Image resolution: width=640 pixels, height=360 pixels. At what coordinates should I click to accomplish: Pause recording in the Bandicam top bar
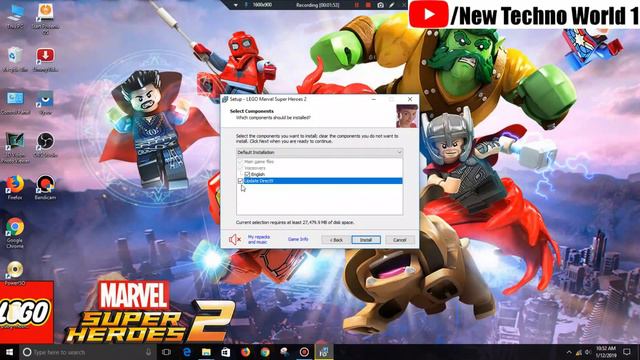pyautogui.click(x=357, y=5)
